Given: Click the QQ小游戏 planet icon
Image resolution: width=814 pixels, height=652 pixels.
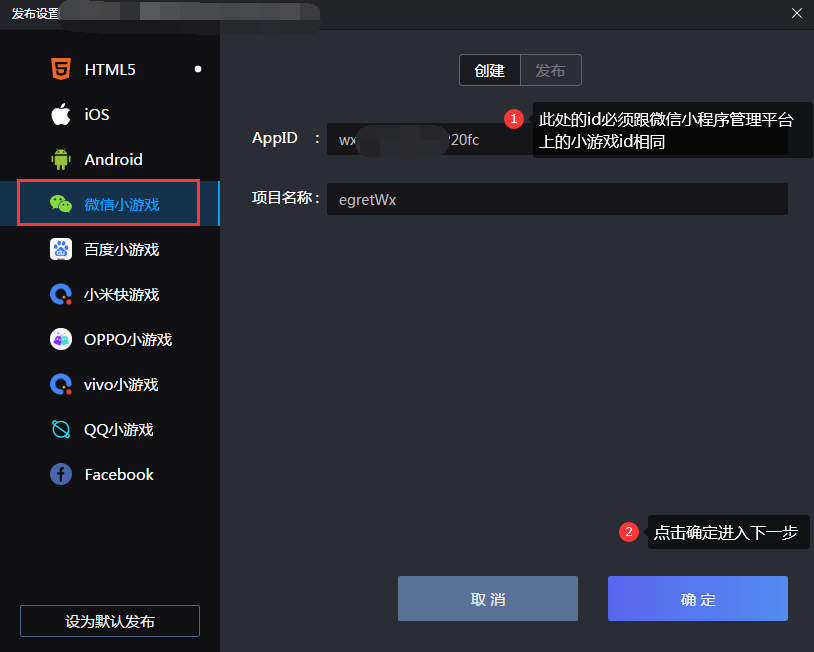Looking at the screenshot, I should [x=61, y=429].
